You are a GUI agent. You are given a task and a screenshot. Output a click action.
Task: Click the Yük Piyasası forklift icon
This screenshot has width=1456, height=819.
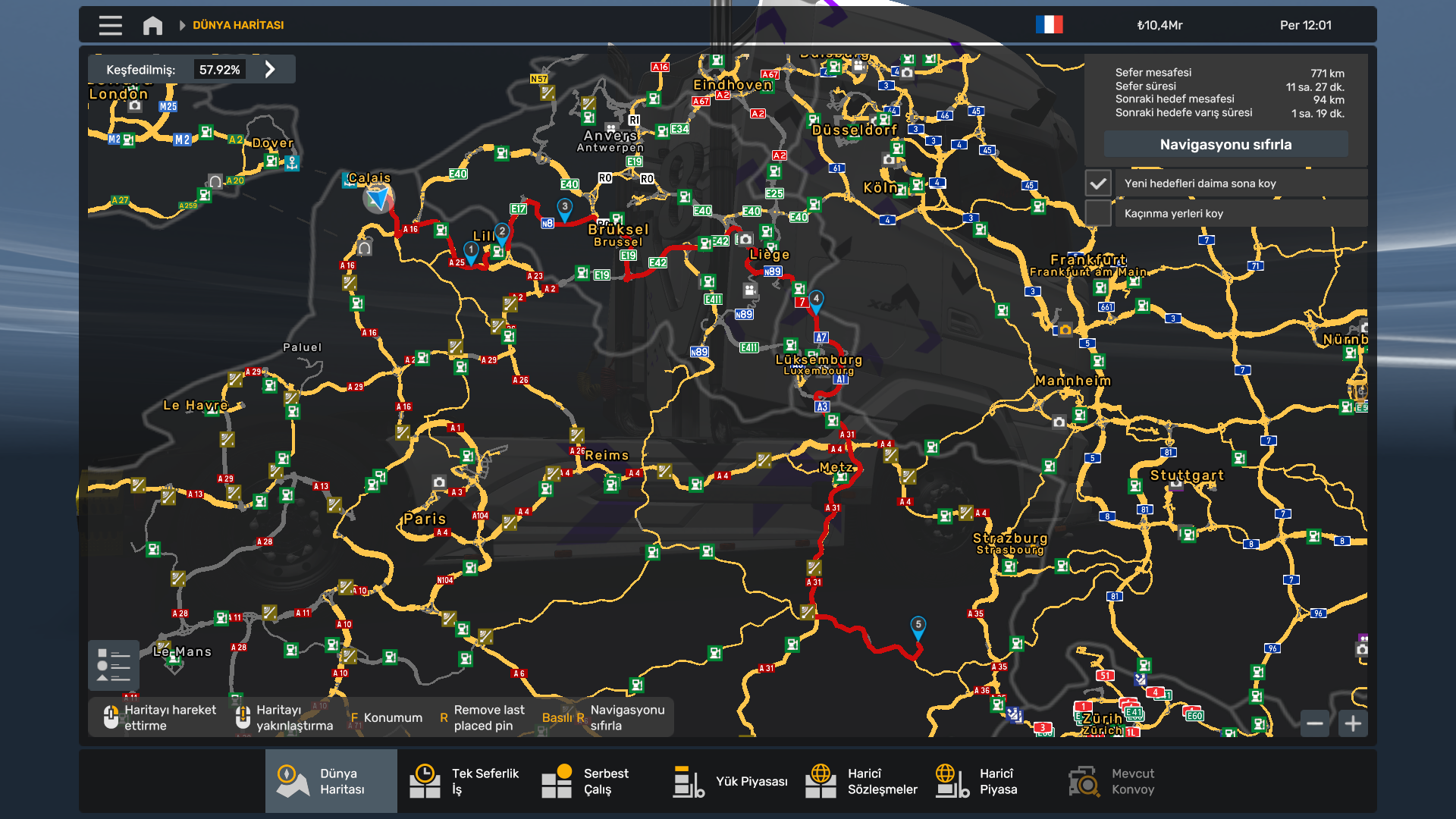pos(689,781)
